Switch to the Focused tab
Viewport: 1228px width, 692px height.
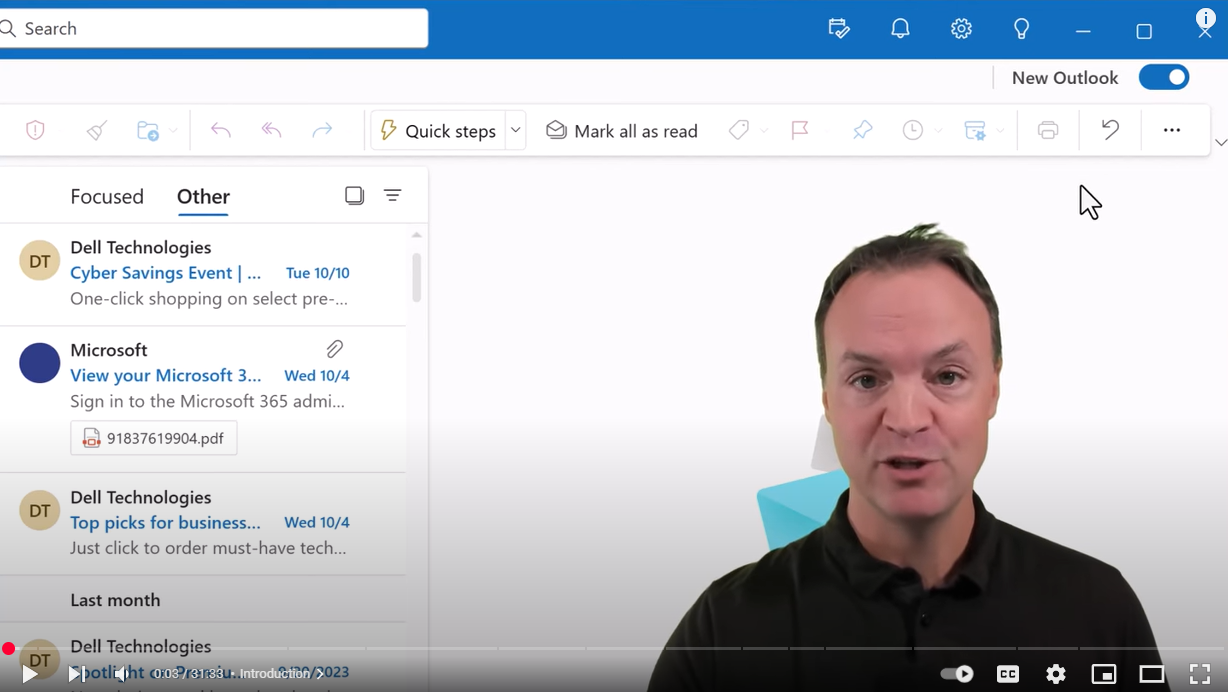107,196
